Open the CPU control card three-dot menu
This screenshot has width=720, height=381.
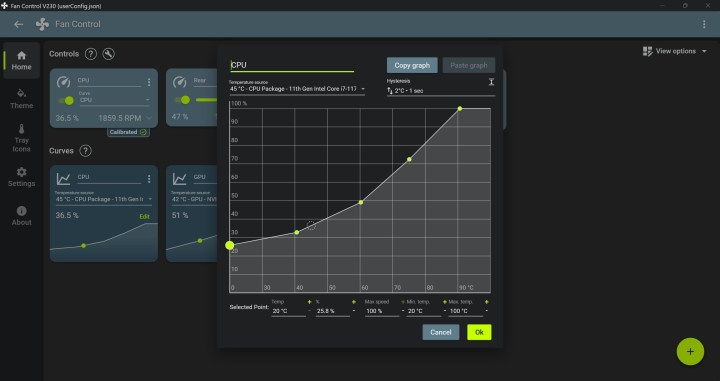pos(149,82)
